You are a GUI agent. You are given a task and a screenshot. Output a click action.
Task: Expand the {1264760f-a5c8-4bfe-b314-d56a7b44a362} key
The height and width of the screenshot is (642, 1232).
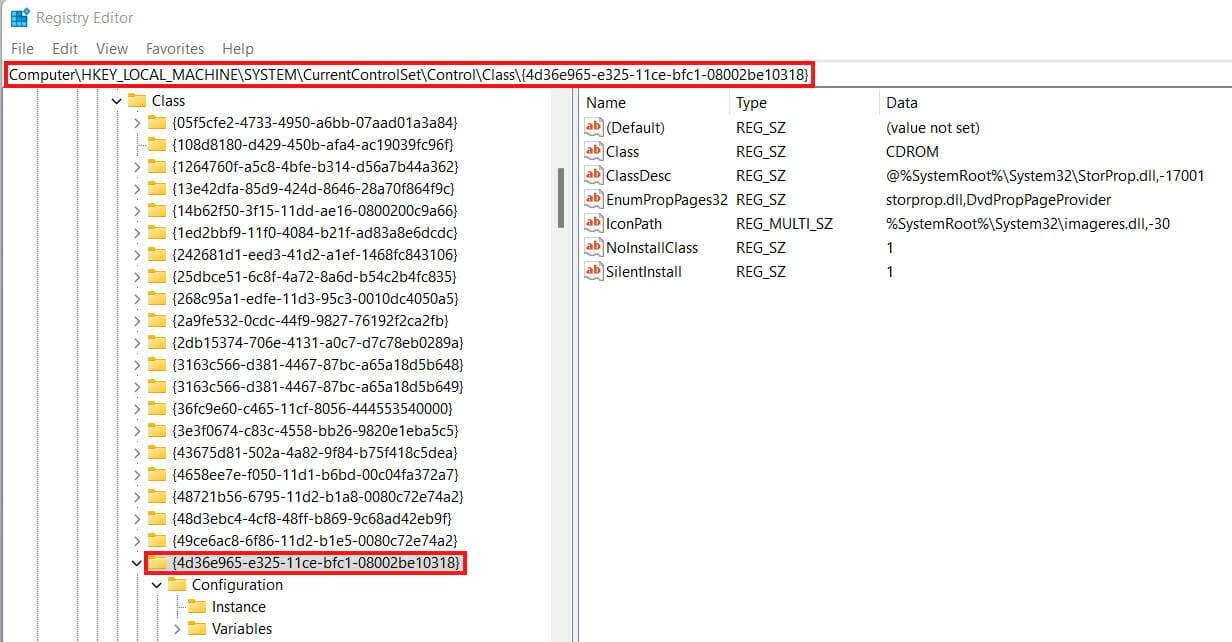pyautogui.click(x=137, y=167)
